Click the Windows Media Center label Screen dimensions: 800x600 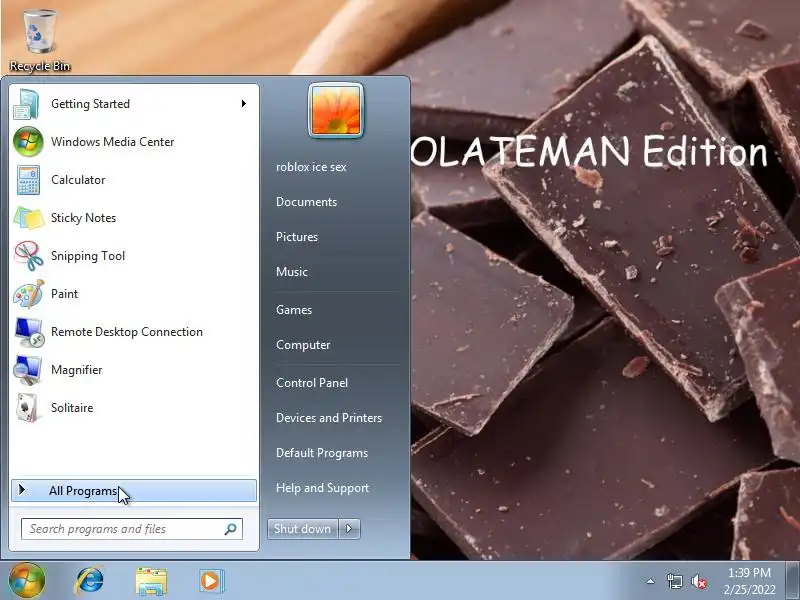113,142
